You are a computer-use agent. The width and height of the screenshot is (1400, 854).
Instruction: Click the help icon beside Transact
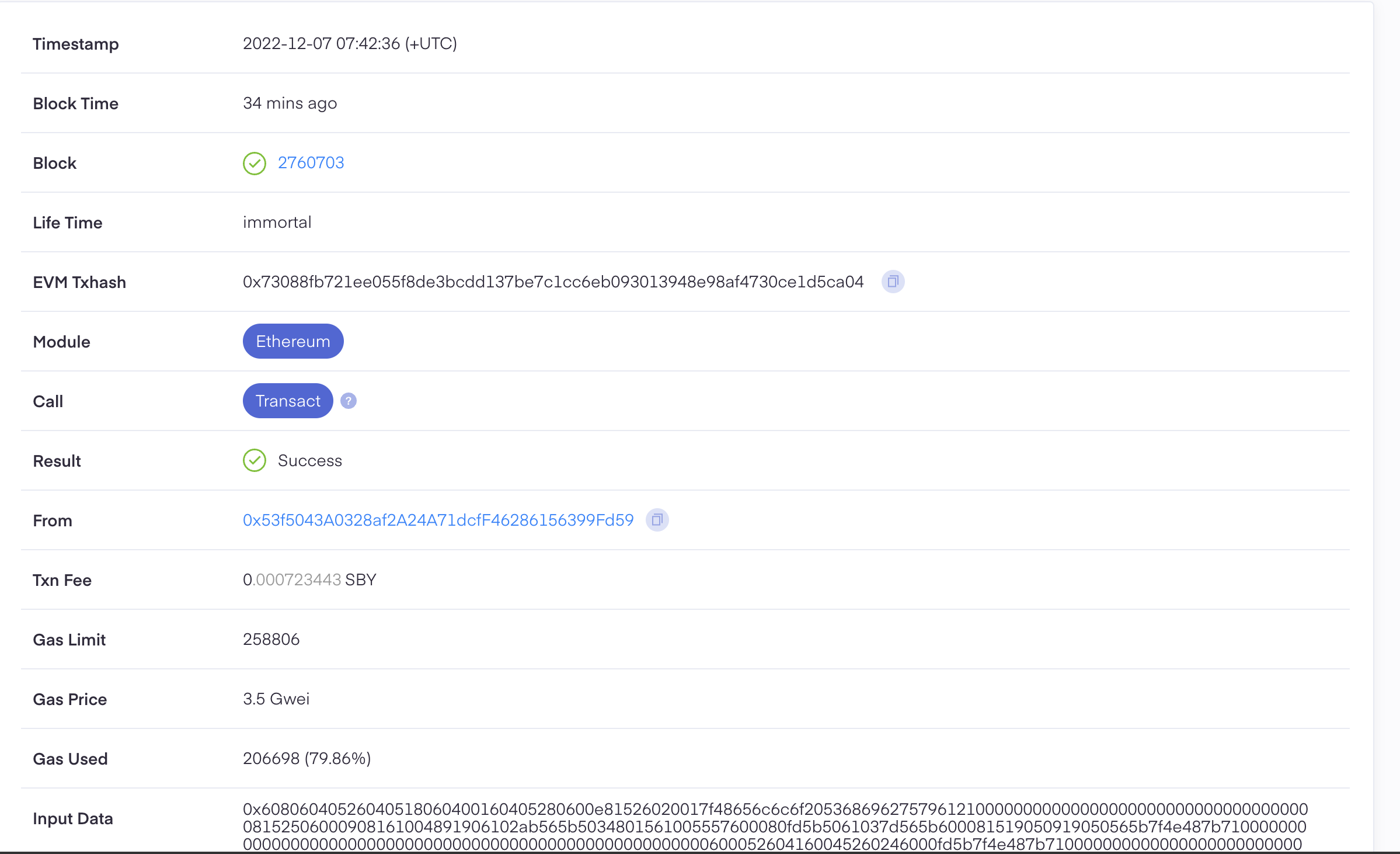click(349, 401)
